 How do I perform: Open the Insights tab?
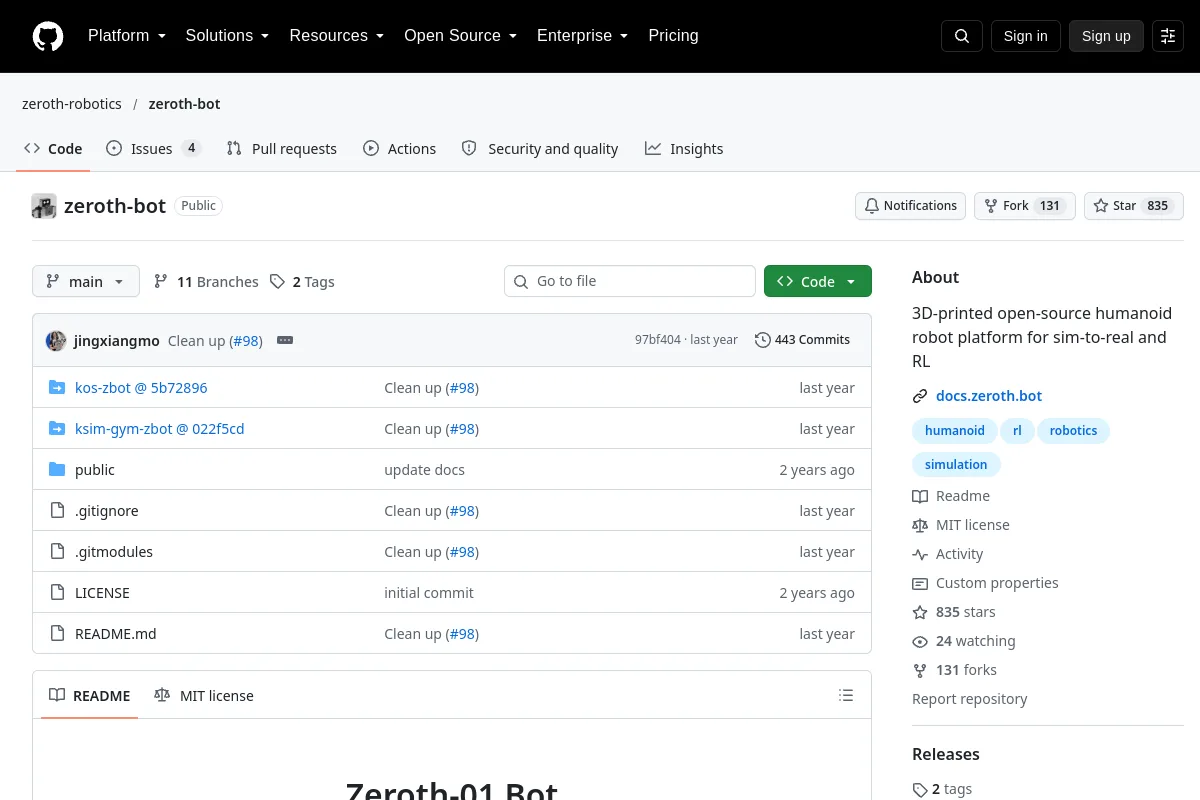point(684,148)
